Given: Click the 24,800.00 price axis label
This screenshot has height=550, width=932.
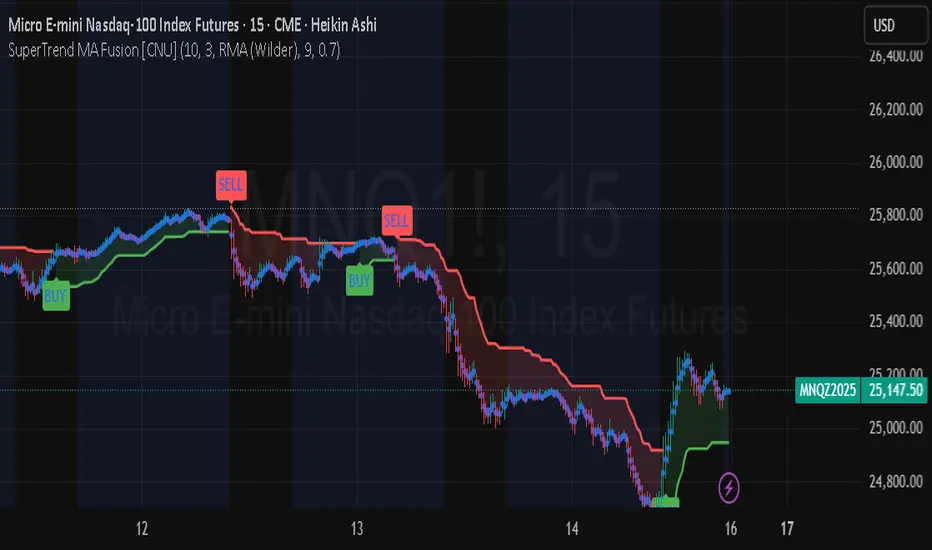Looking at the screenshot, I should (x=896, y=480).
